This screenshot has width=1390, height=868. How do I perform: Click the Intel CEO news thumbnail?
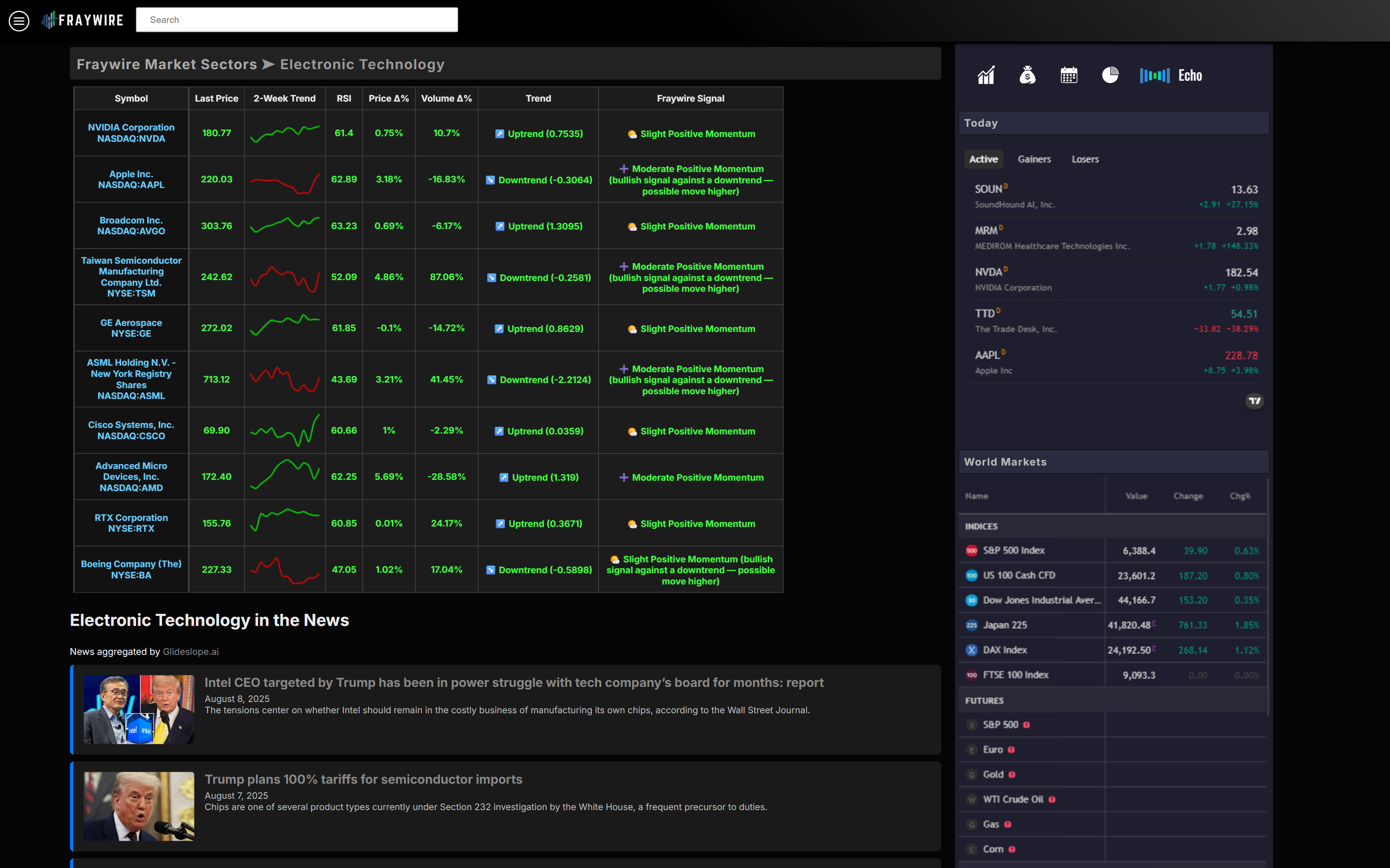coord(139,709)
